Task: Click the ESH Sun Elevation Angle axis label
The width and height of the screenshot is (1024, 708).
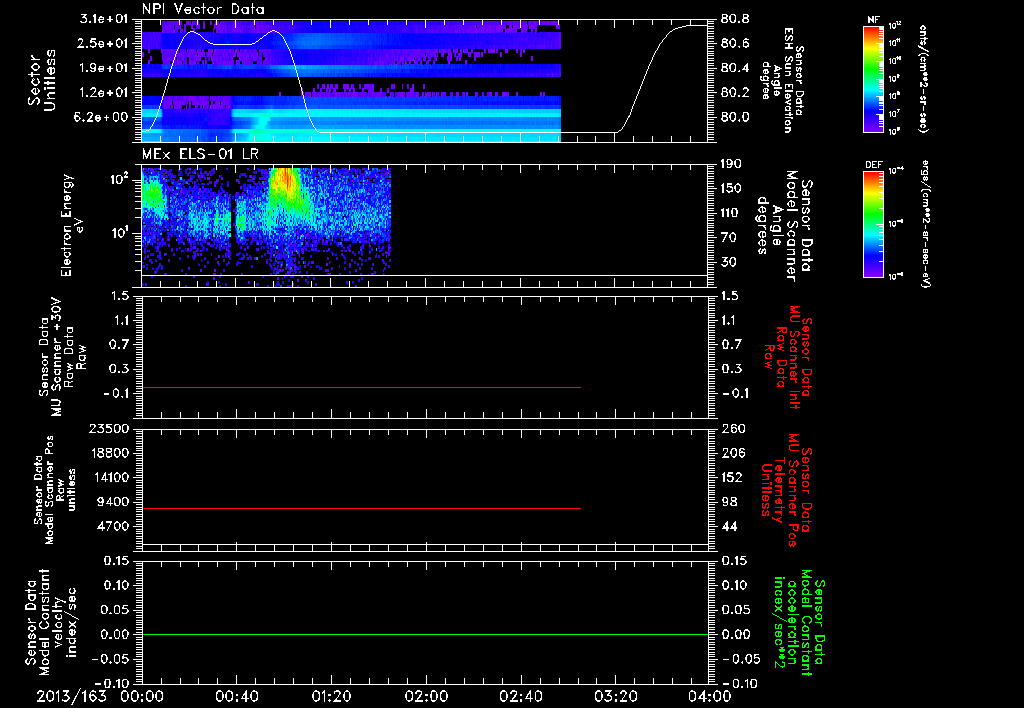Action: pyautogui.click(x=782, y=80)
